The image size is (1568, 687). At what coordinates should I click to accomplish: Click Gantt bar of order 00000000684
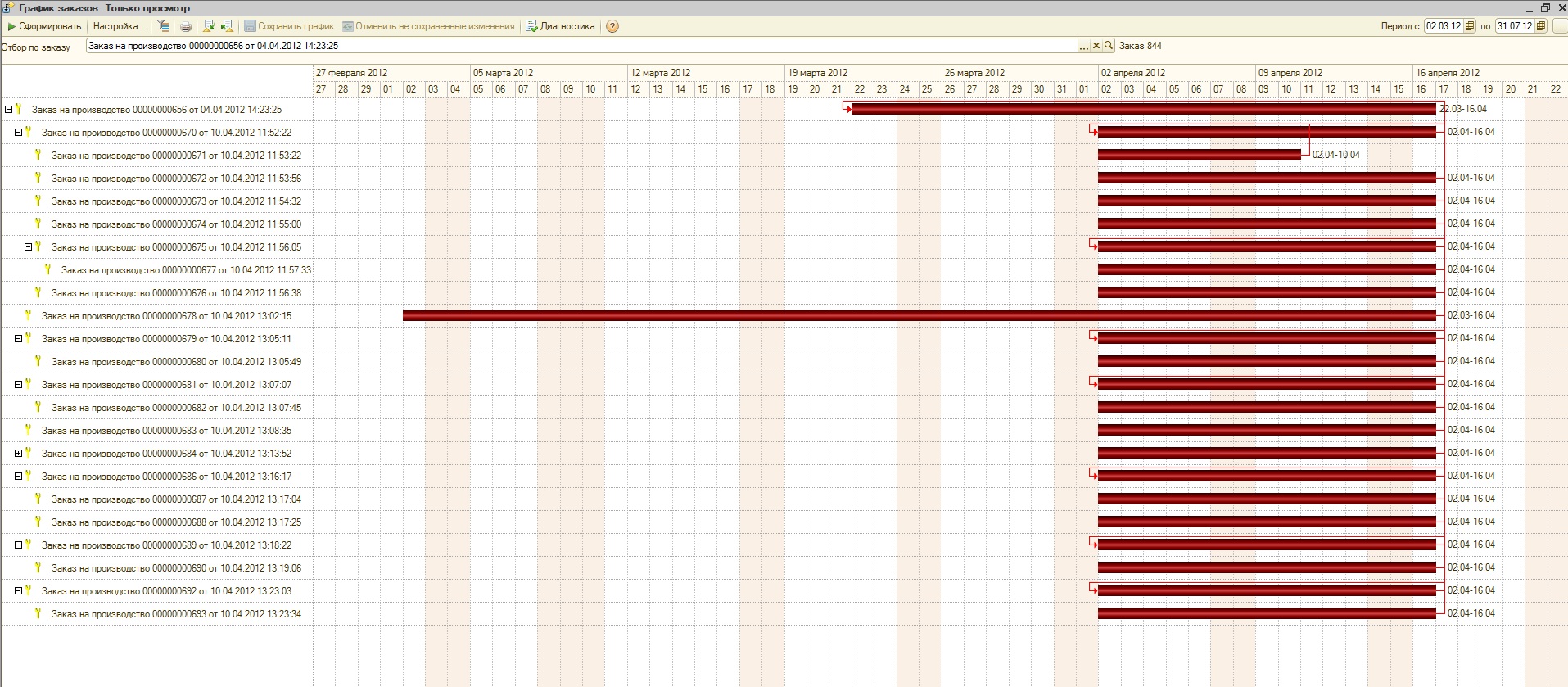point(1267,453)
